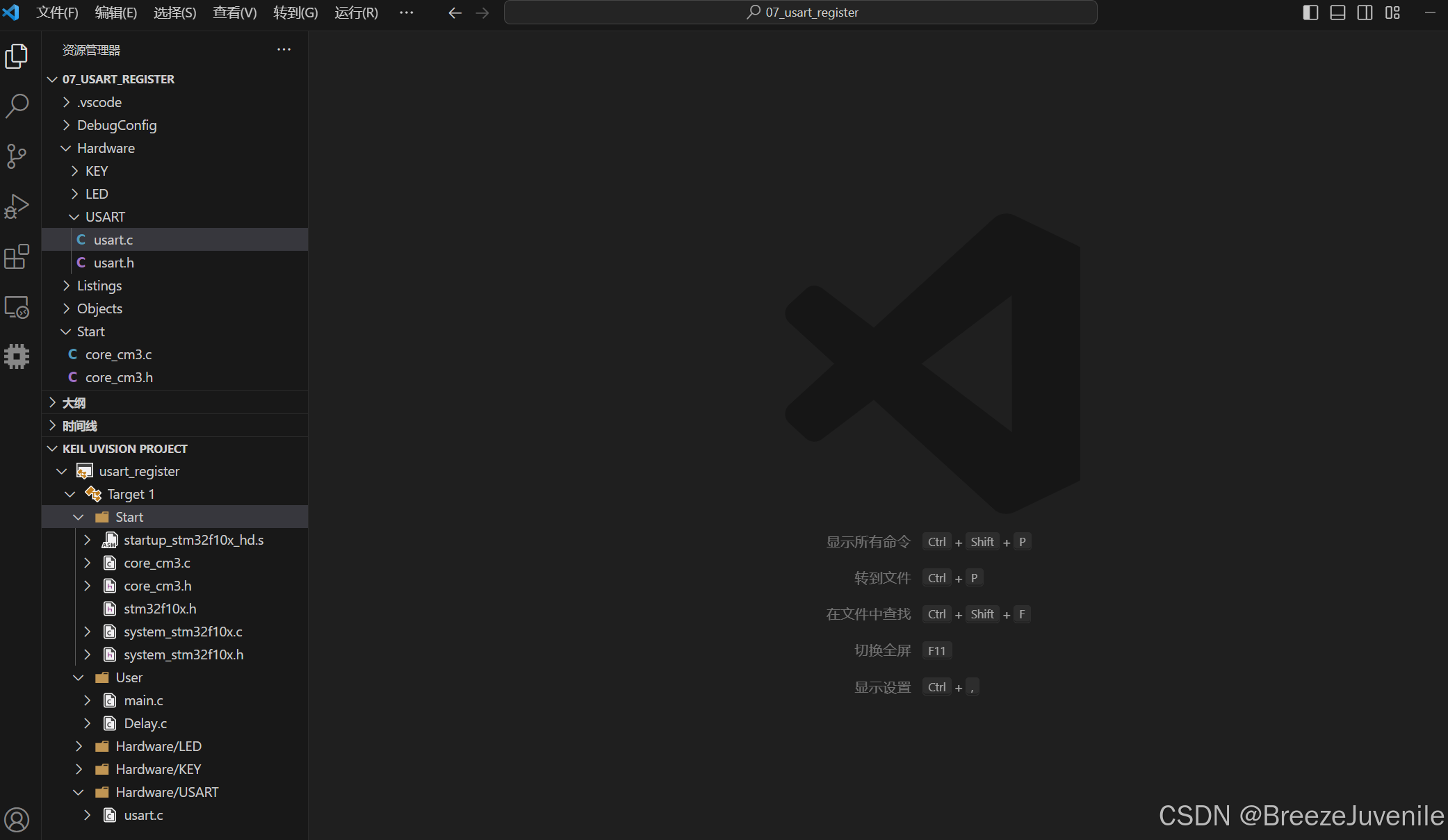Image resolution: width=1448 pixels, height=840 pixels.
Task: Click the Target 1 icon
Action: click(x=93, y=494)
